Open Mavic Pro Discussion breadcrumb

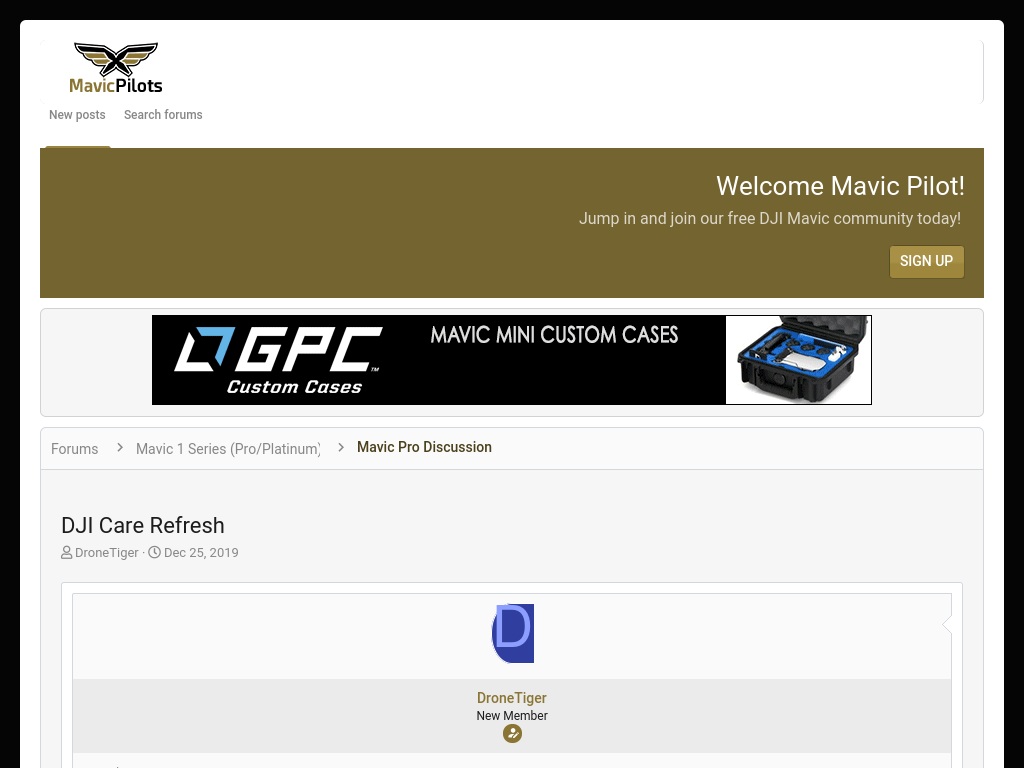point(424,447)
